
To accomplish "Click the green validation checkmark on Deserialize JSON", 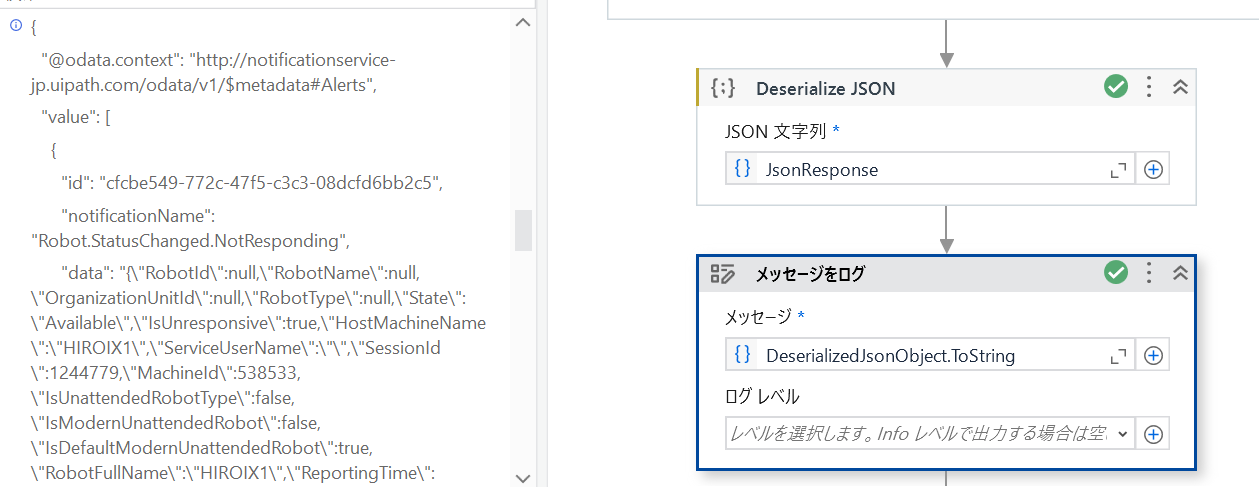I will [1116, 87].
